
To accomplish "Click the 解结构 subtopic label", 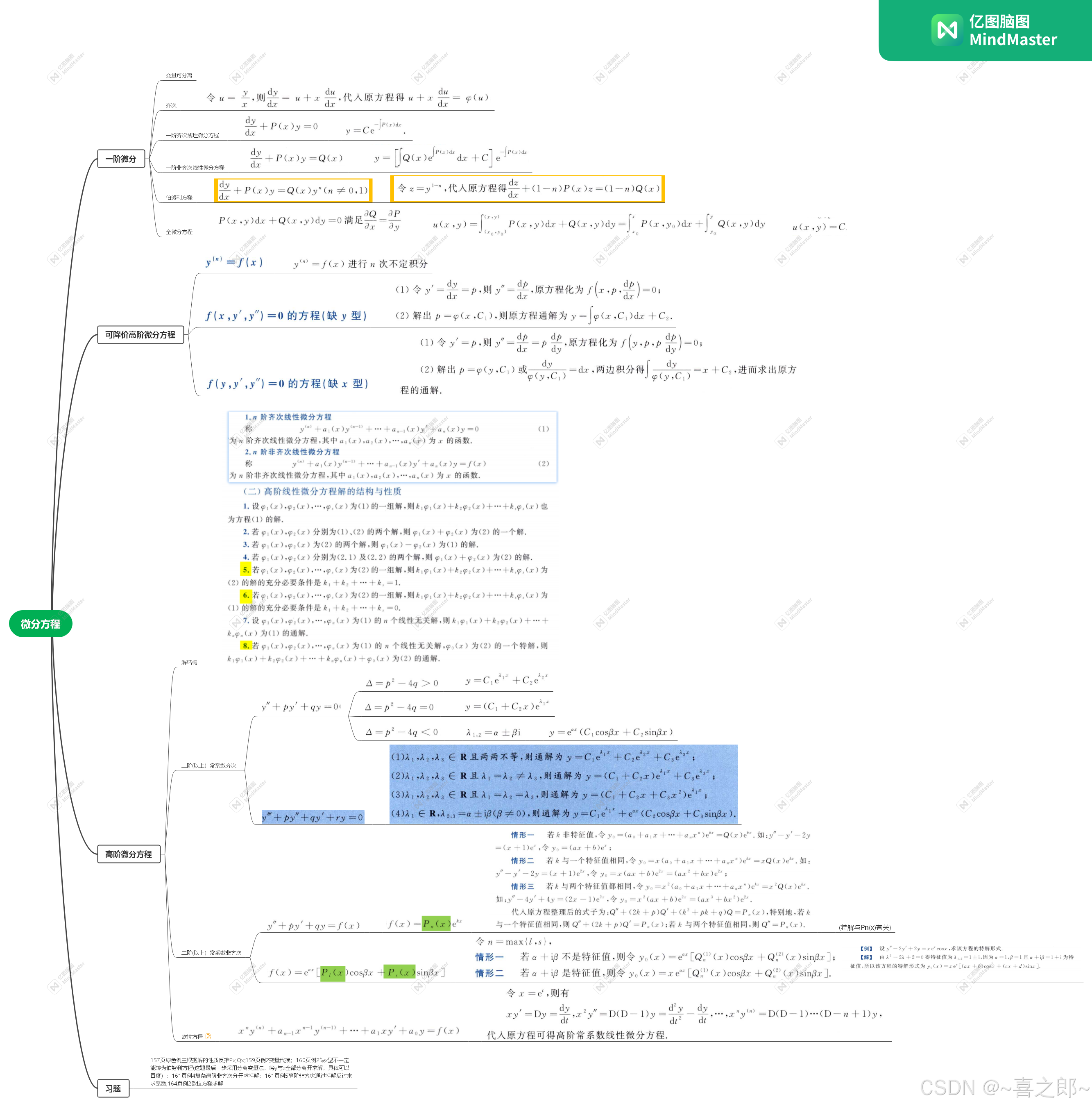I will click(189, 662).
